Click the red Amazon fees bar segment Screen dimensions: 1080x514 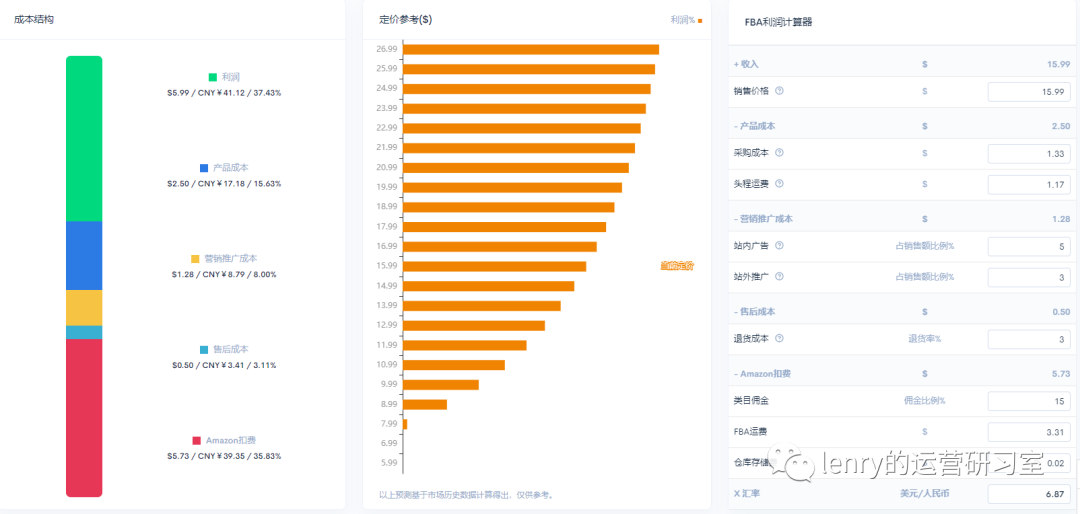[84, 418]
